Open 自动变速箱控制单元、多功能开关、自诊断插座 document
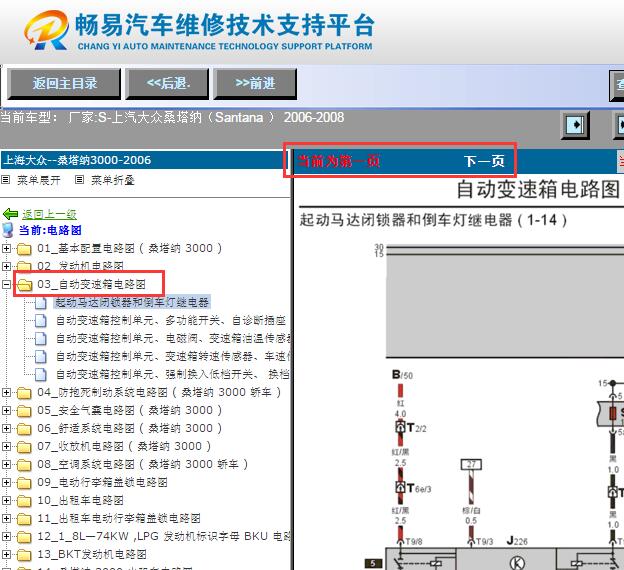 170,320
